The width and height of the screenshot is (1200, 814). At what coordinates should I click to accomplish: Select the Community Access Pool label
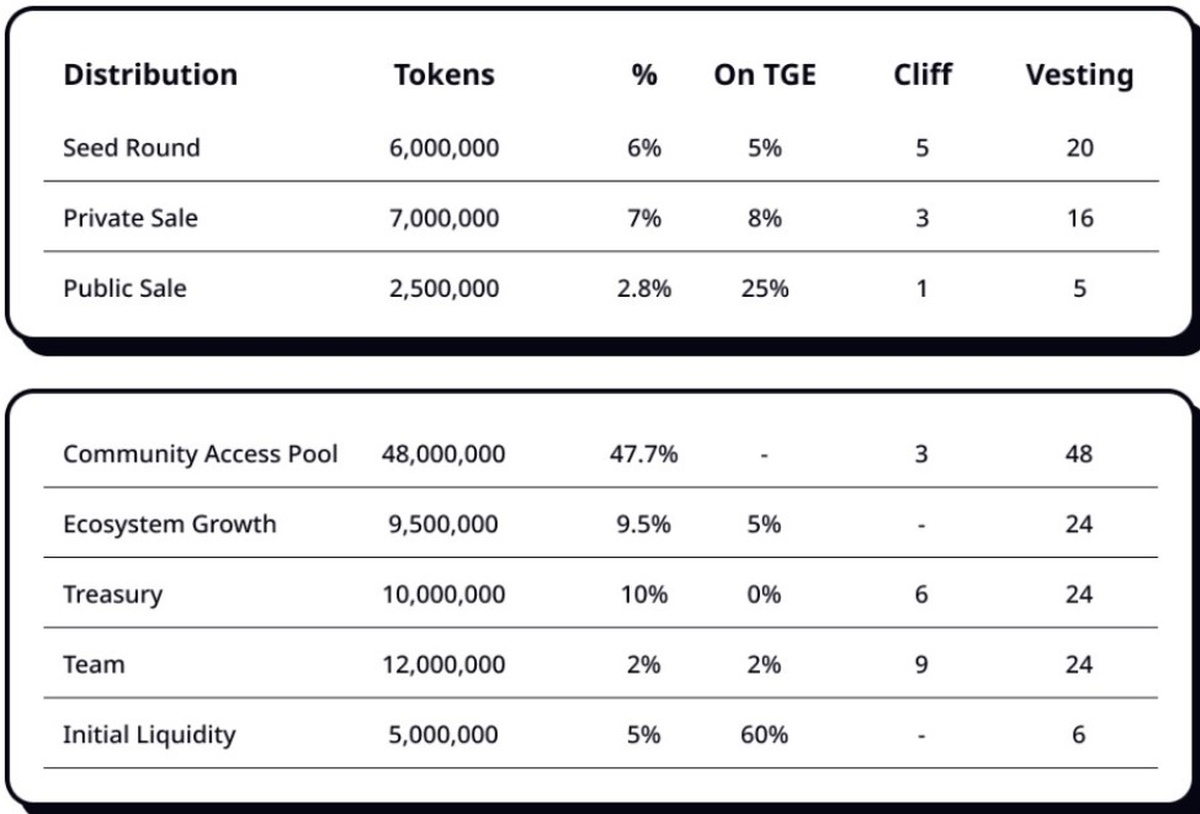pyautogui.click(x=200, y=454)
